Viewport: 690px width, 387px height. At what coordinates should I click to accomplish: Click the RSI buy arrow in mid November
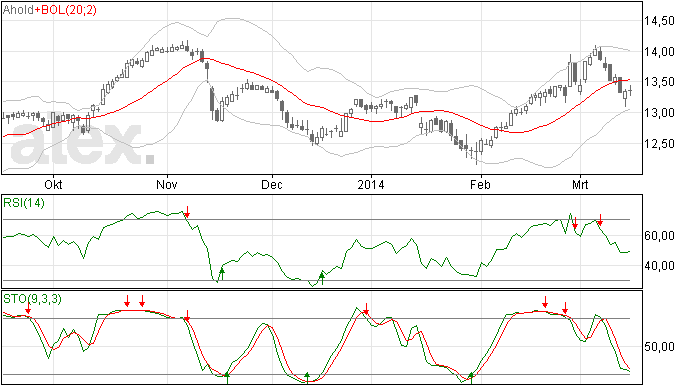coord(222,274)
